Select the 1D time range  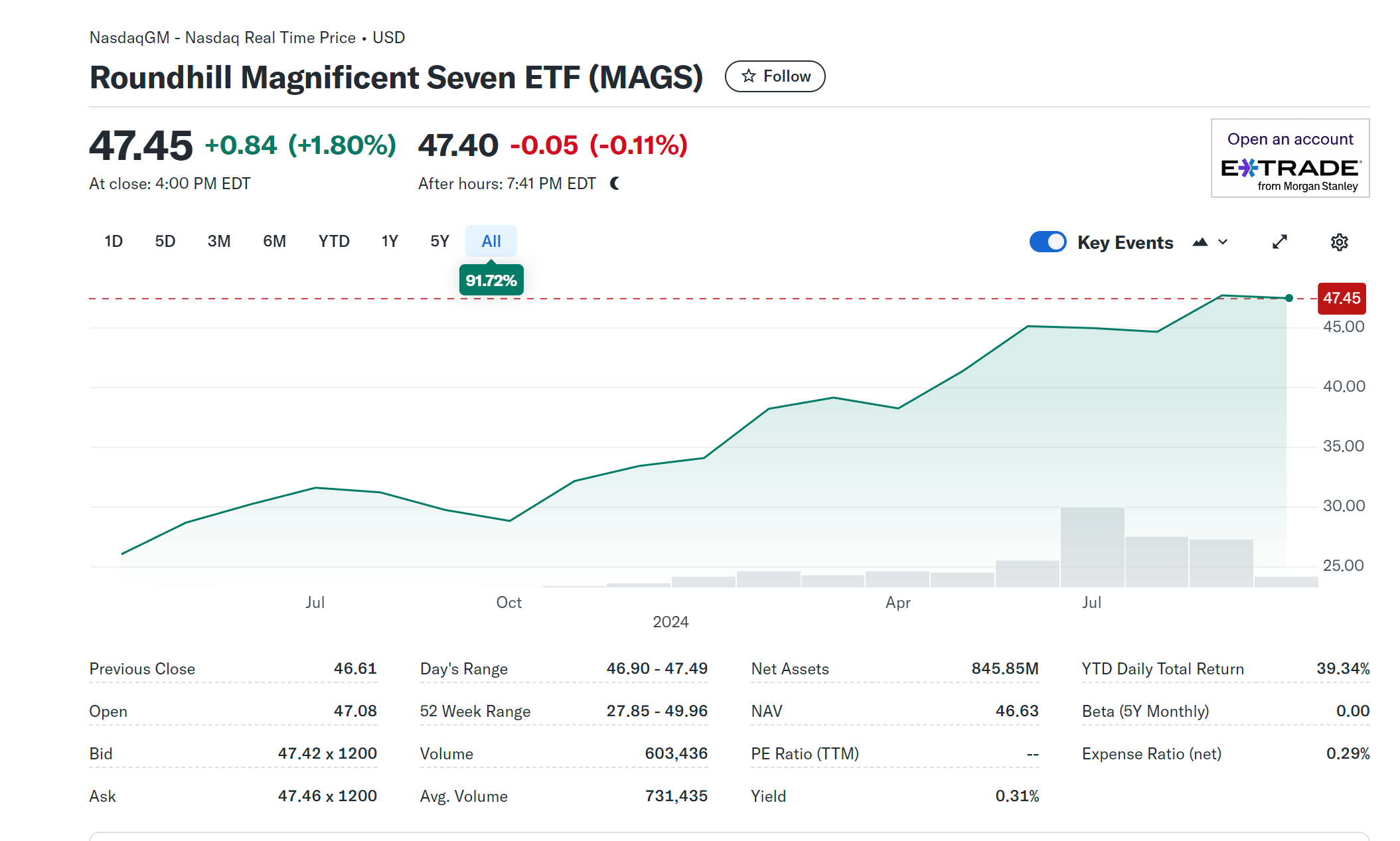pos(114,241)
